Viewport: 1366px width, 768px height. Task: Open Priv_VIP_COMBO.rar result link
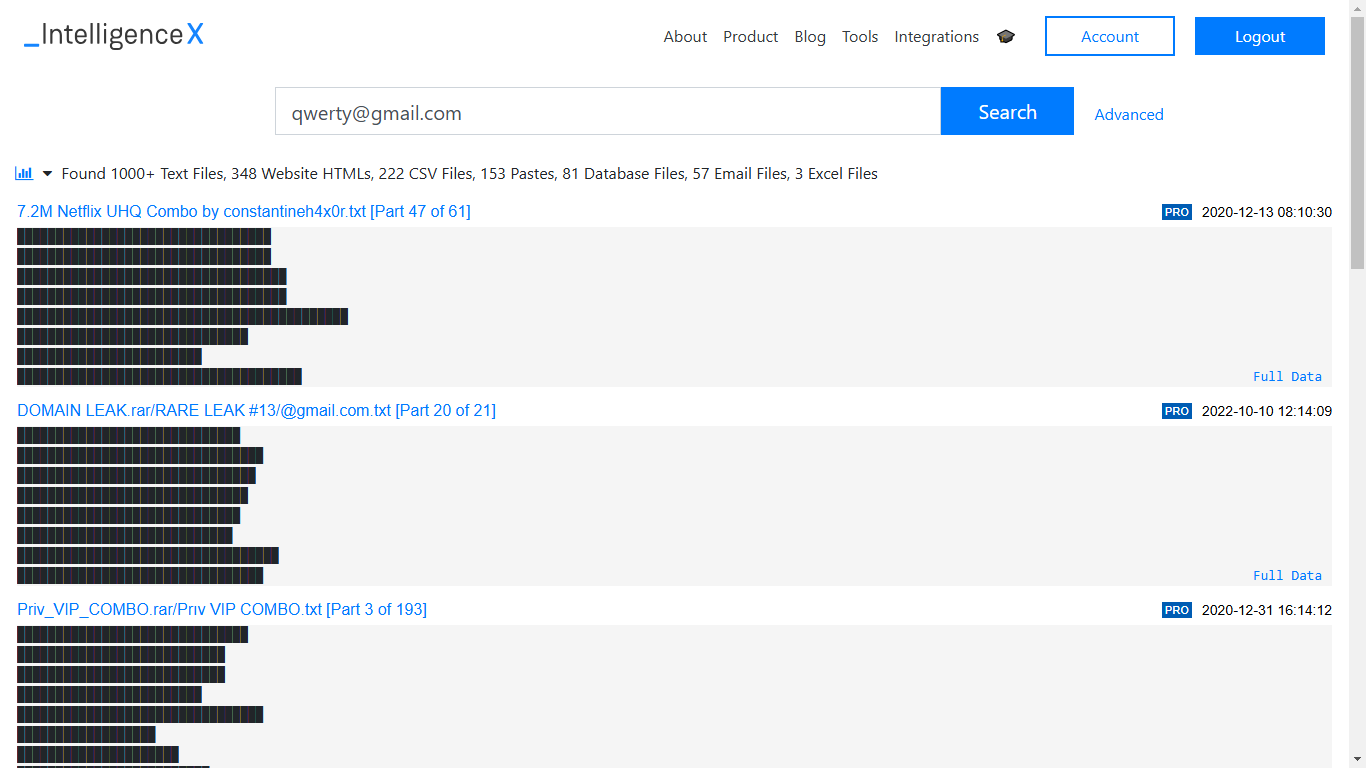pyautogui.click(x=222, y=609)
